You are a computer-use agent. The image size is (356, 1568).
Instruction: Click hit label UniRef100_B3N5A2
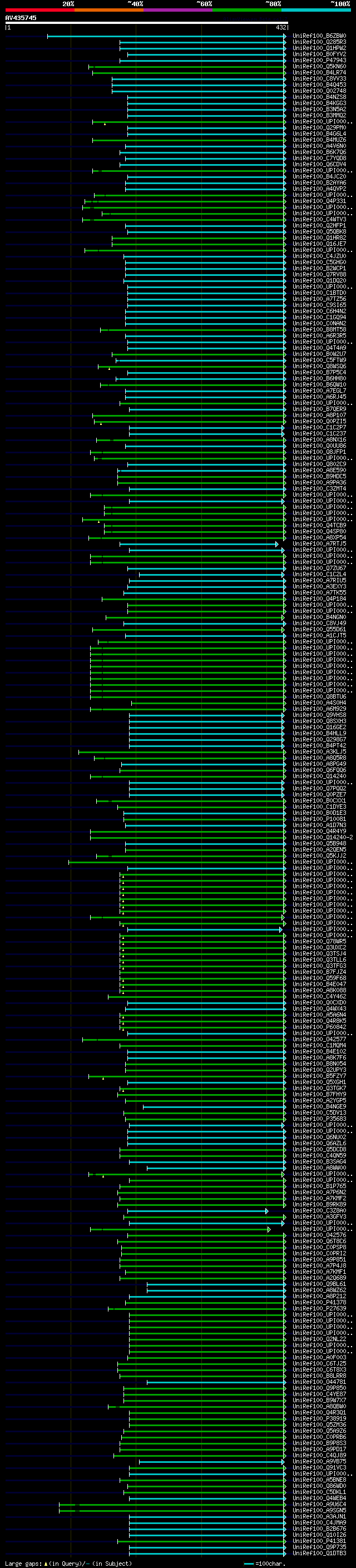coord(319,109)
